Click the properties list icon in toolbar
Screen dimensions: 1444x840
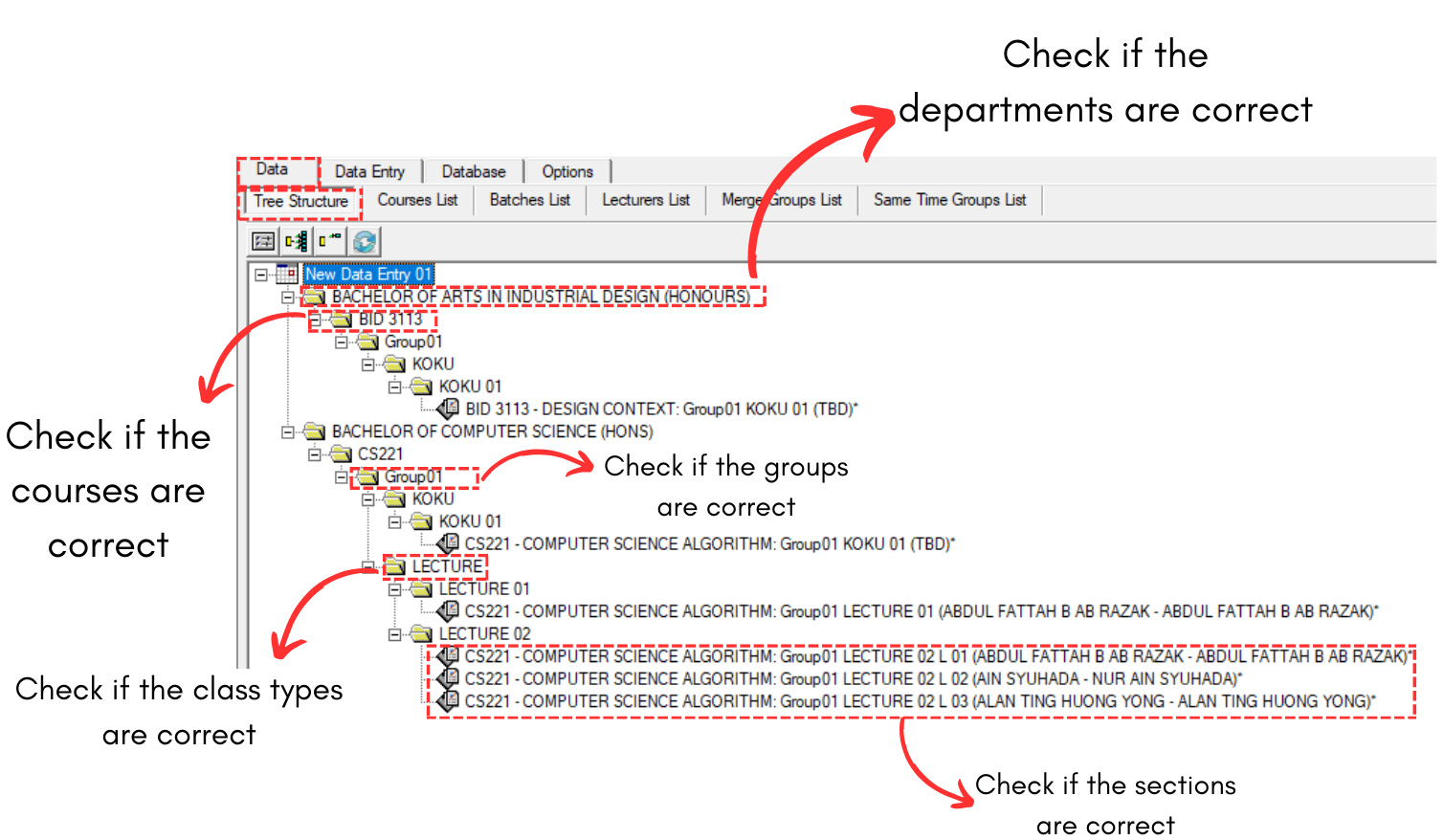coord(263,241)
